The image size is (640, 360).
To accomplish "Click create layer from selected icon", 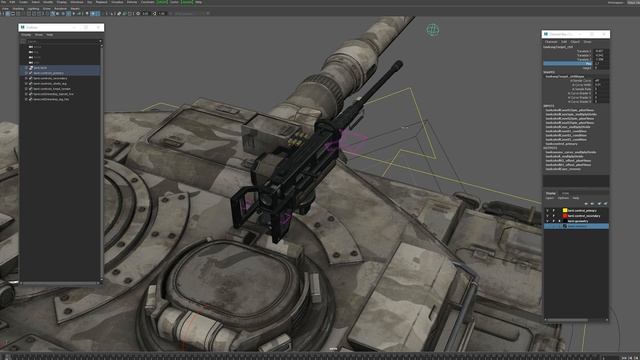I will [x=605, y=204].
